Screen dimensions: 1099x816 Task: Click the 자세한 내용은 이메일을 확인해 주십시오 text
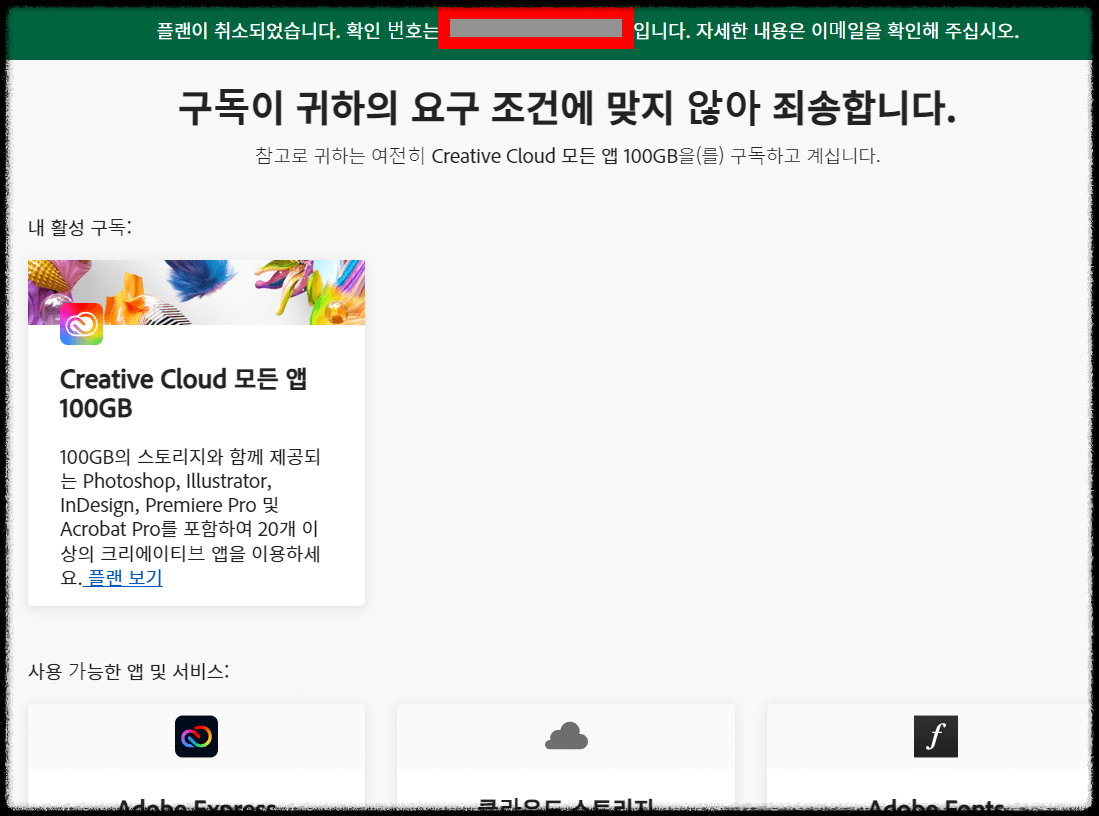click(x=857, y=31)
